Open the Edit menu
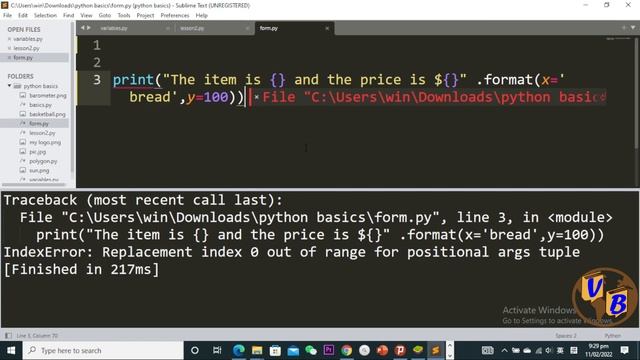The width and height of the screenshot is (640, 360). pos(23,15)
